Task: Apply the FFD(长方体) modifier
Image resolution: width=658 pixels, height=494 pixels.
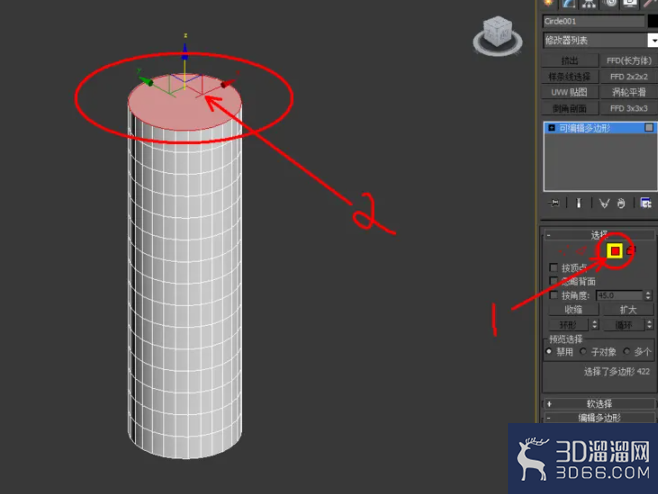Action: [x=629, y=61]
